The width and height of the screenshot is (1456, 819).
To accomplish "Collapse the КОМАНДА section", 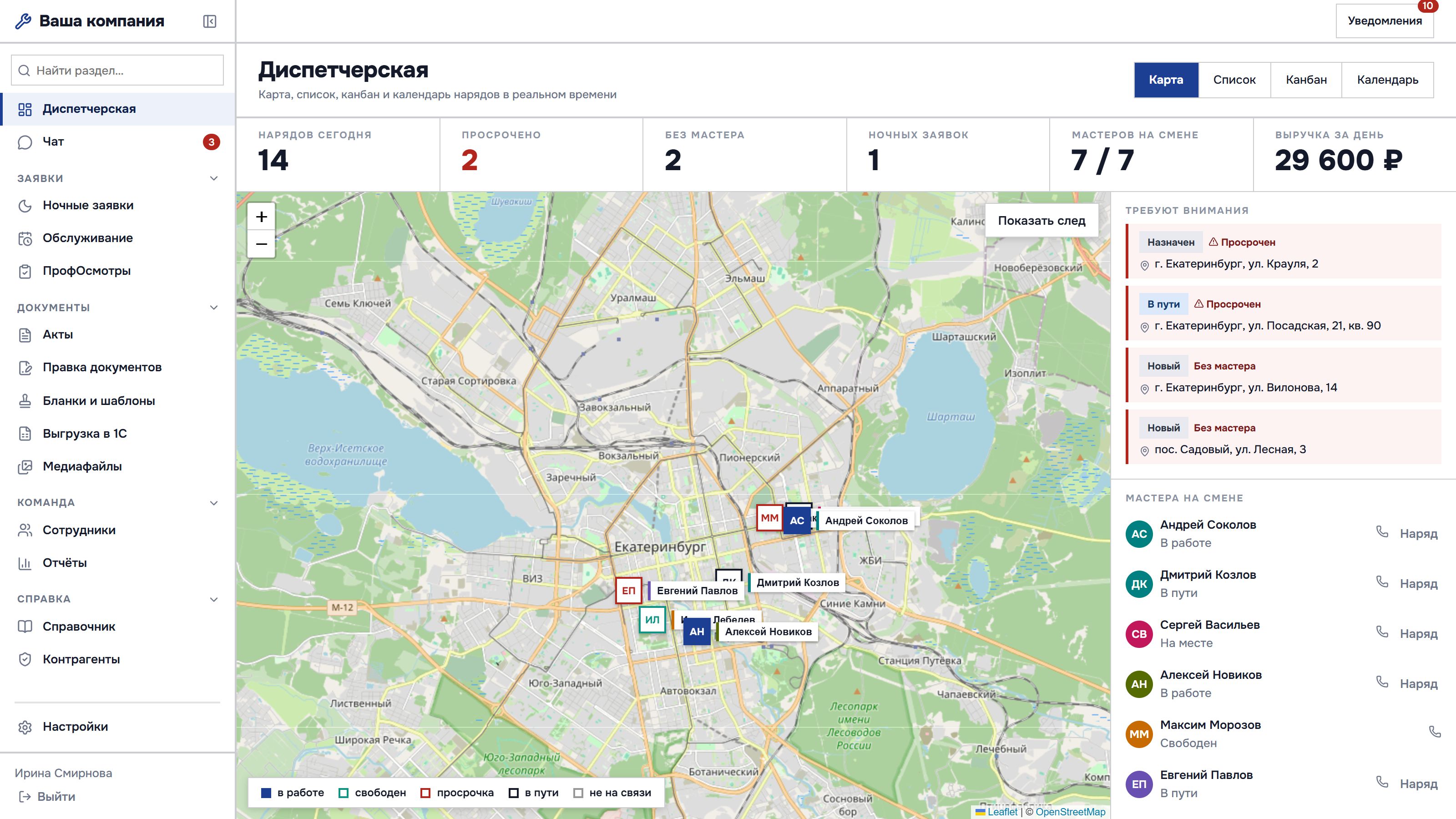I will [214, 503].
